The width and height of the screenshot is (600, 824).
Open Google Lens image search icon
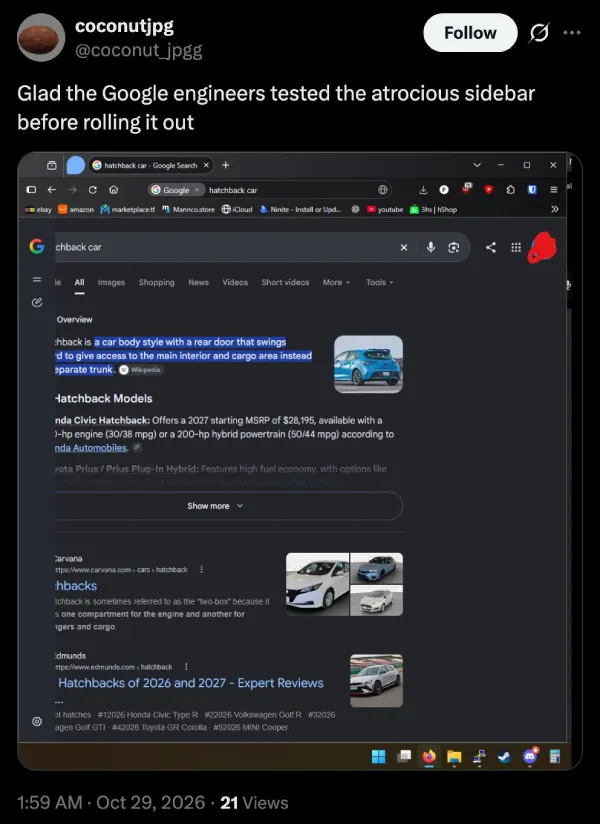(x=454, y=247)
